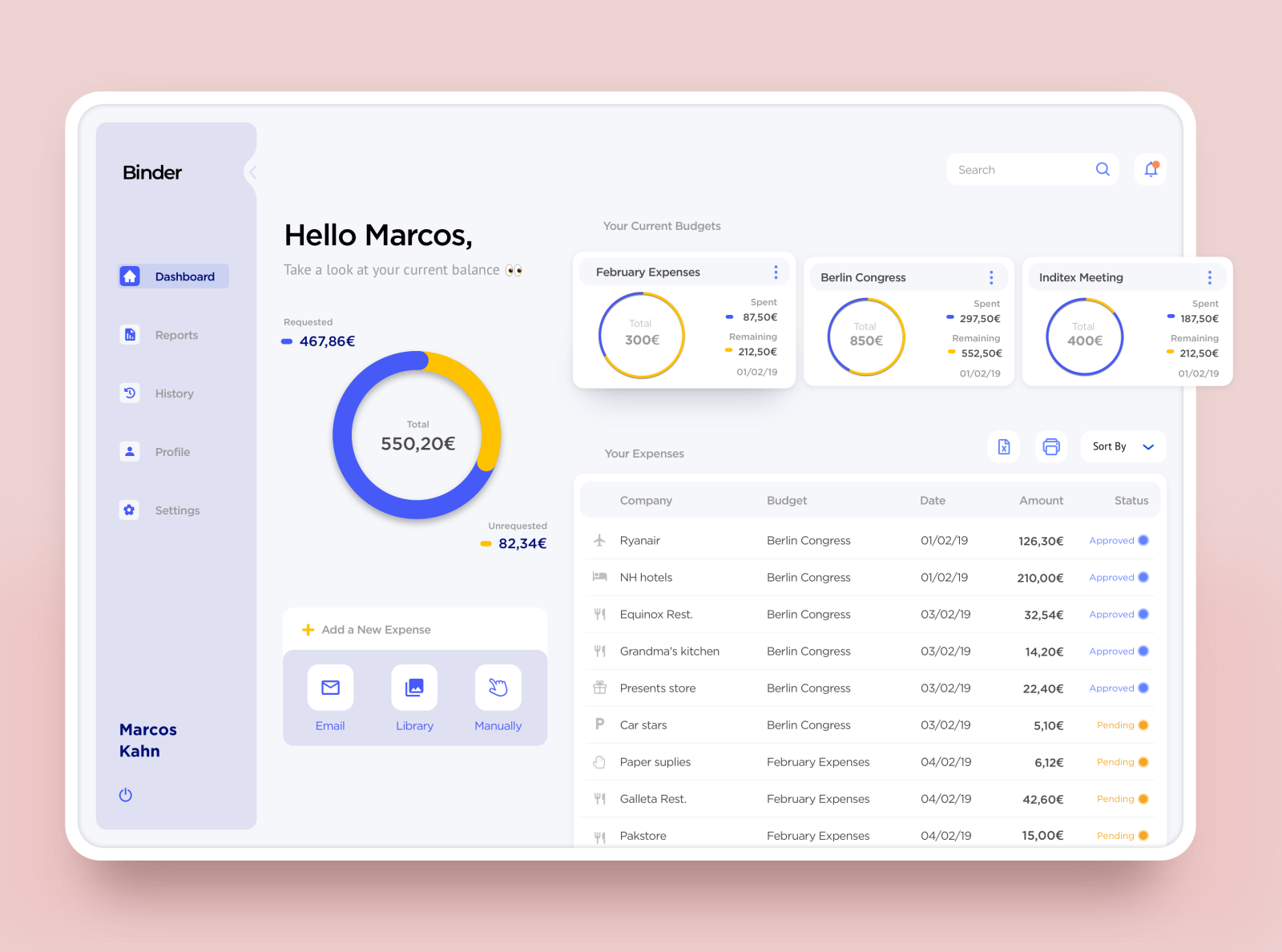Screen dimensions: 1282x952
Task: Click Add a New Expense
Action: [x=375, y=629]
